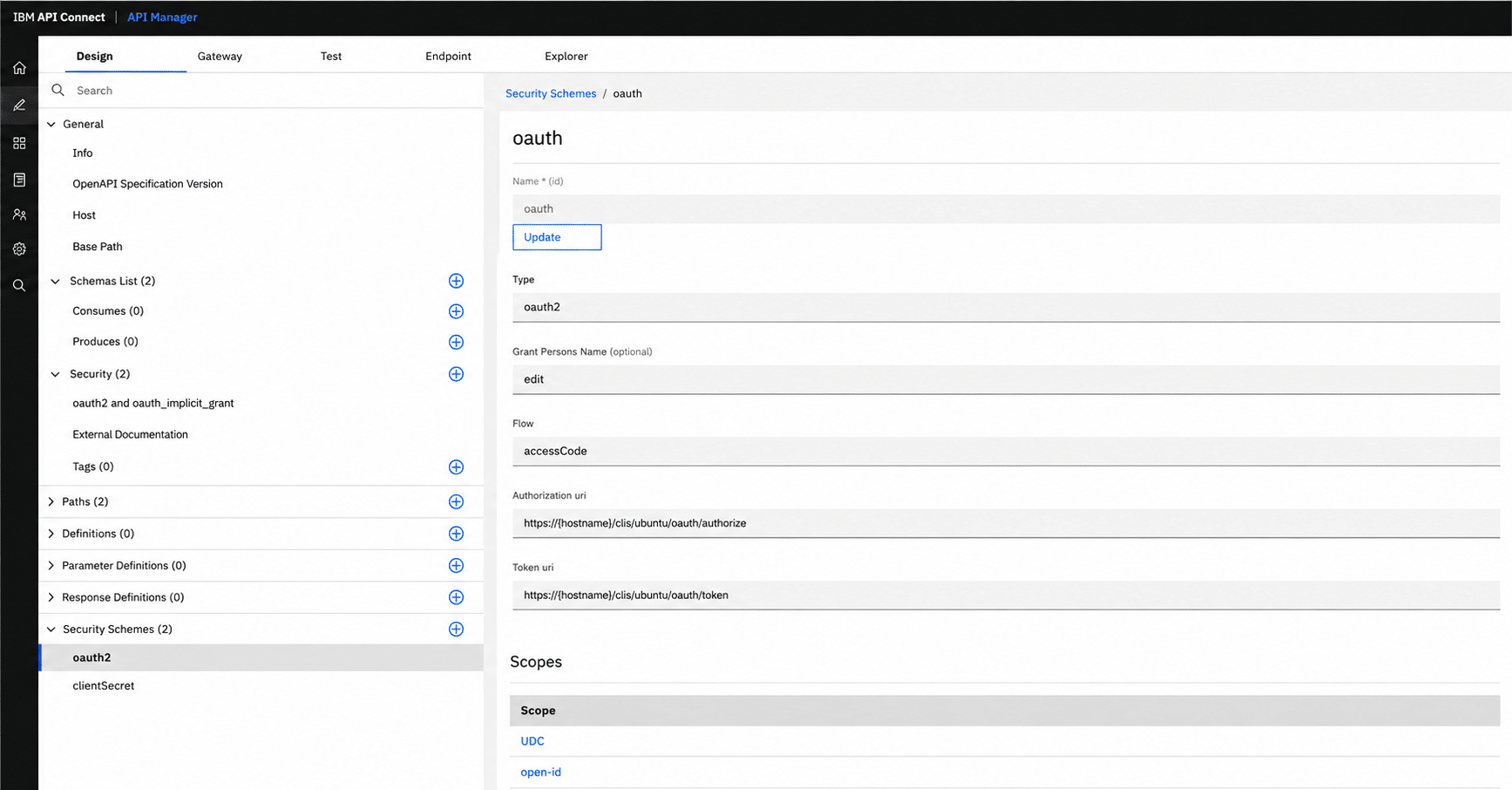This screenshot has height=790, width=1512.
Task: Click the Flow field showing accessCode
Action: [x=1006, y=452]
